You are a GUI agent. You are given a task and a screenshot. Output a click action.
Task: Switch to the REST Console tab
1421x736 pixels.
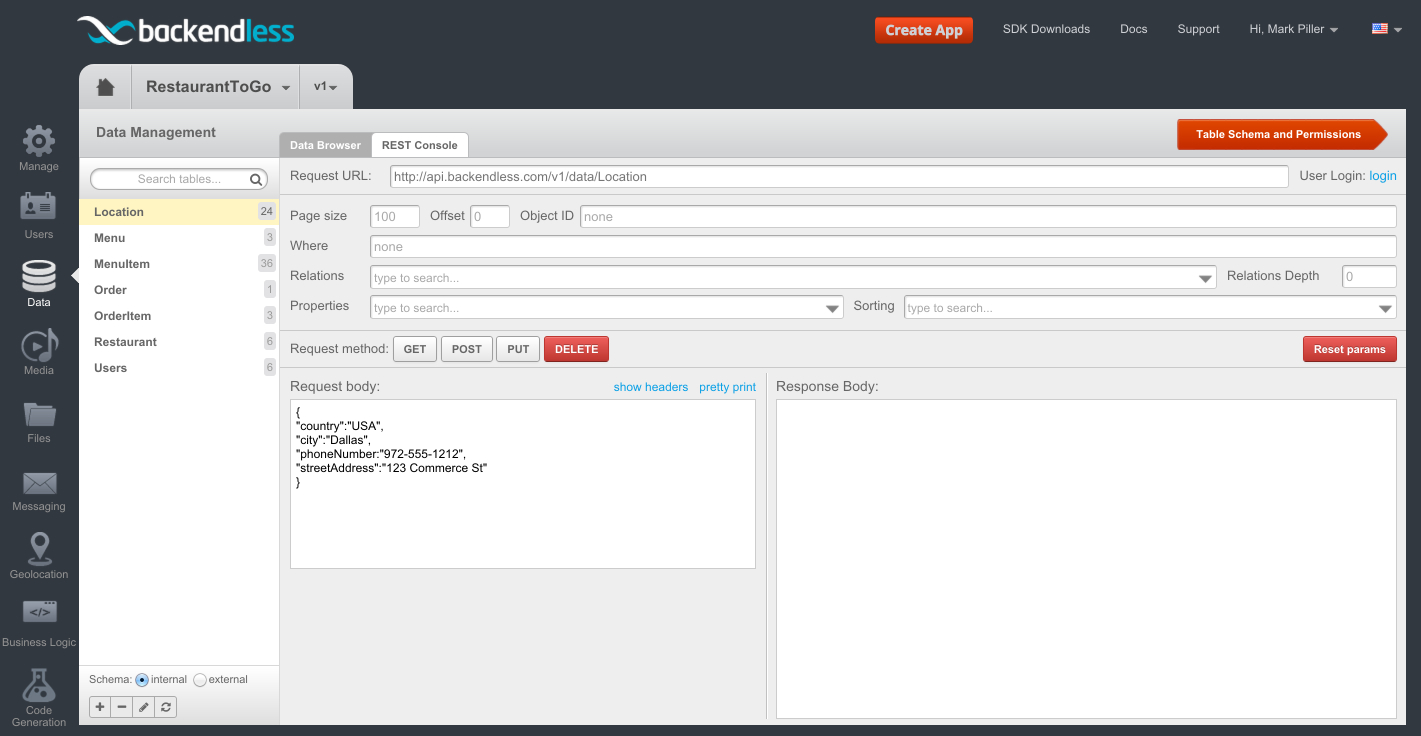420,145
